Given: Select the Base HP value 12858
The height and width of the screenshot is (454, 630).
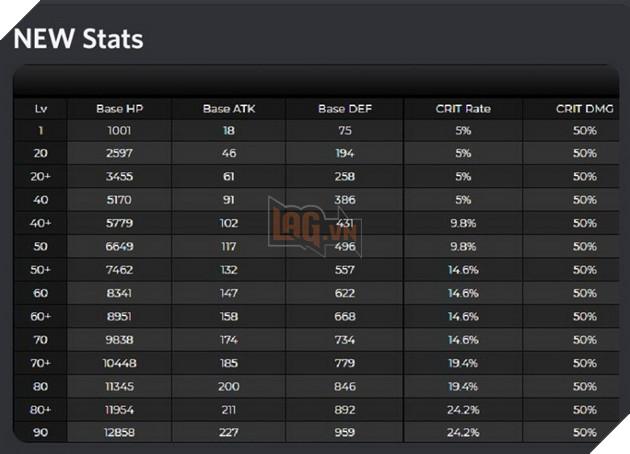Looking at the screenshot, I should [119, 432].
